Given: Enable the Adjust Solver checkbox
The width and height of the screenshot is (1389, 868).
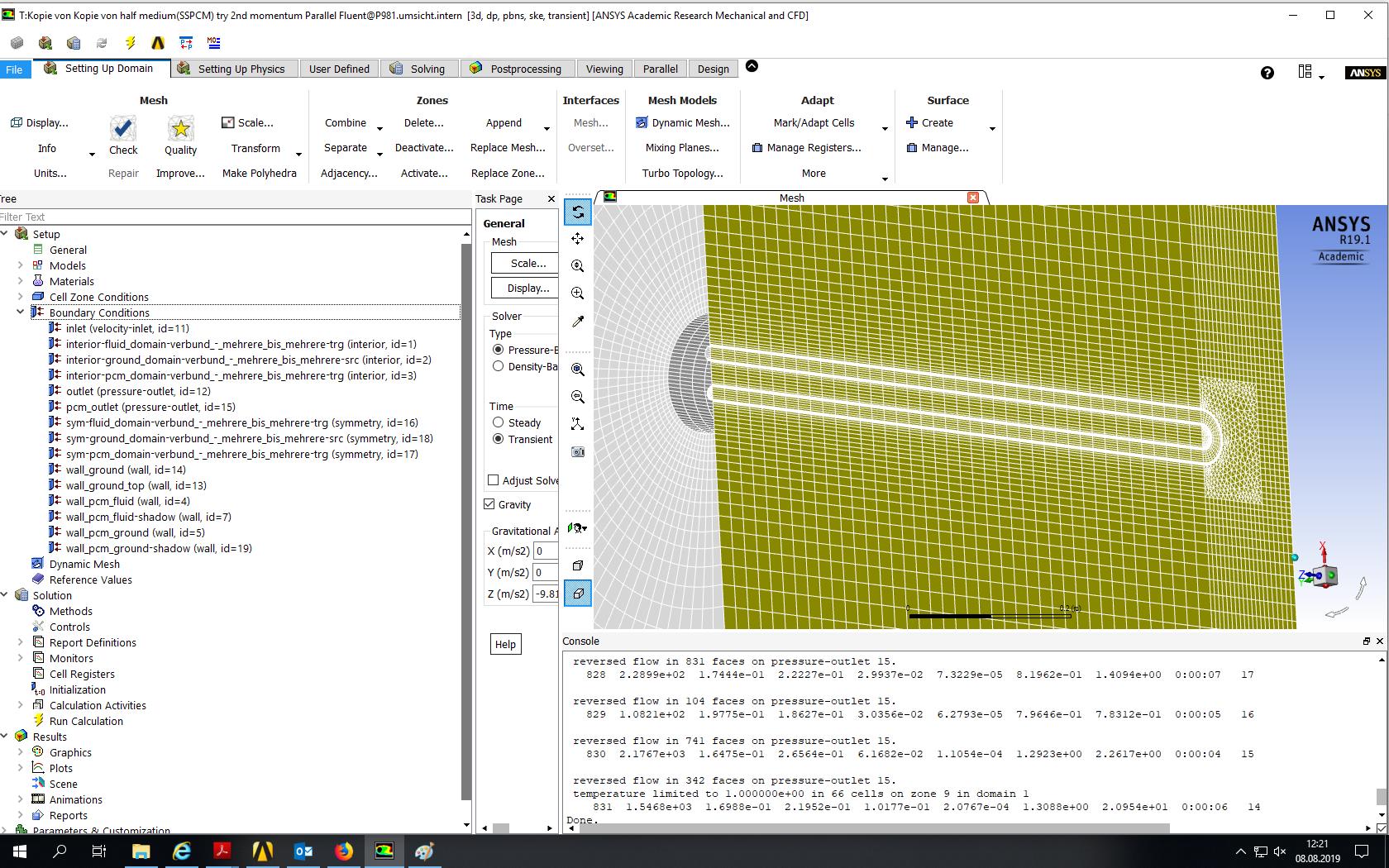Looking at the screenshot, I should (x=494, y=480).
